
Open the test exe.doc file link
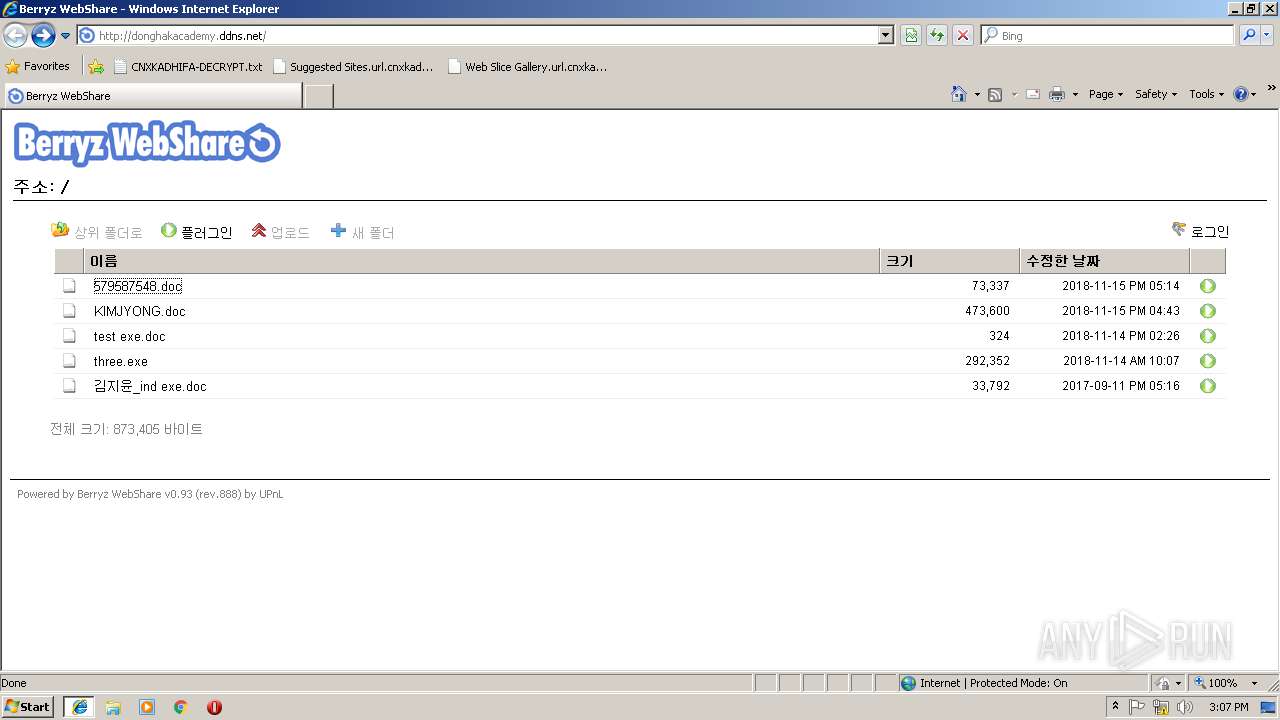[129, 336]
